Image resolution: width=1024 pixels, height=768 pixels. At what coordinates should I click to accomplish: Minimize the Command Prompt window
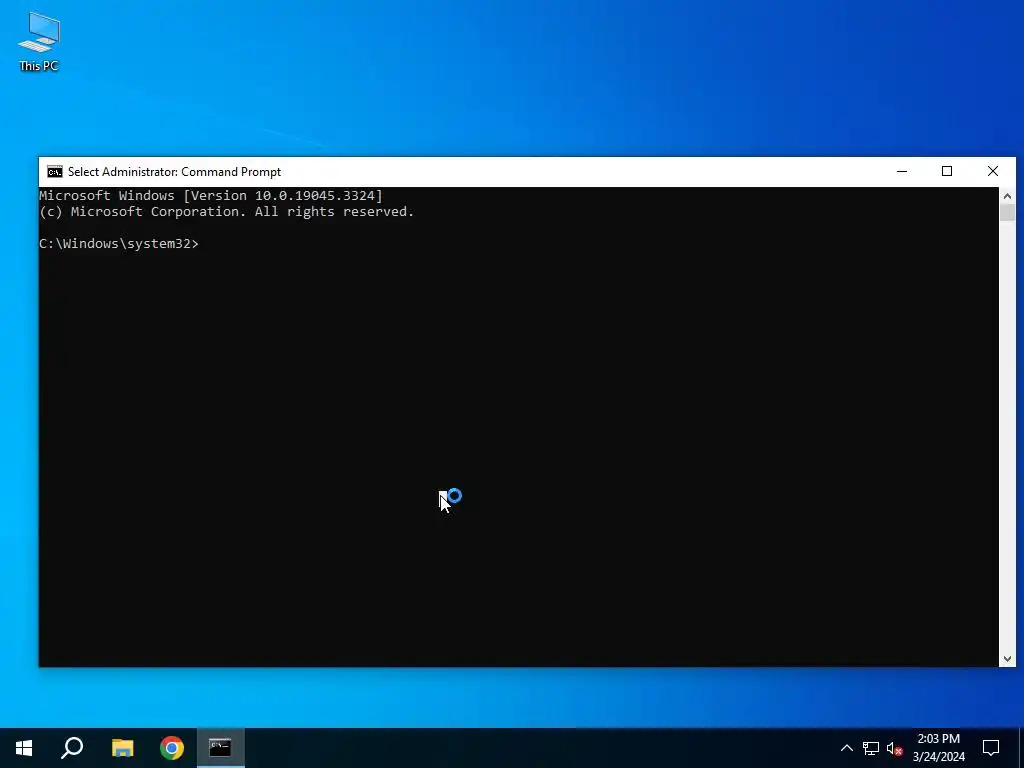(x=902, y=171)
